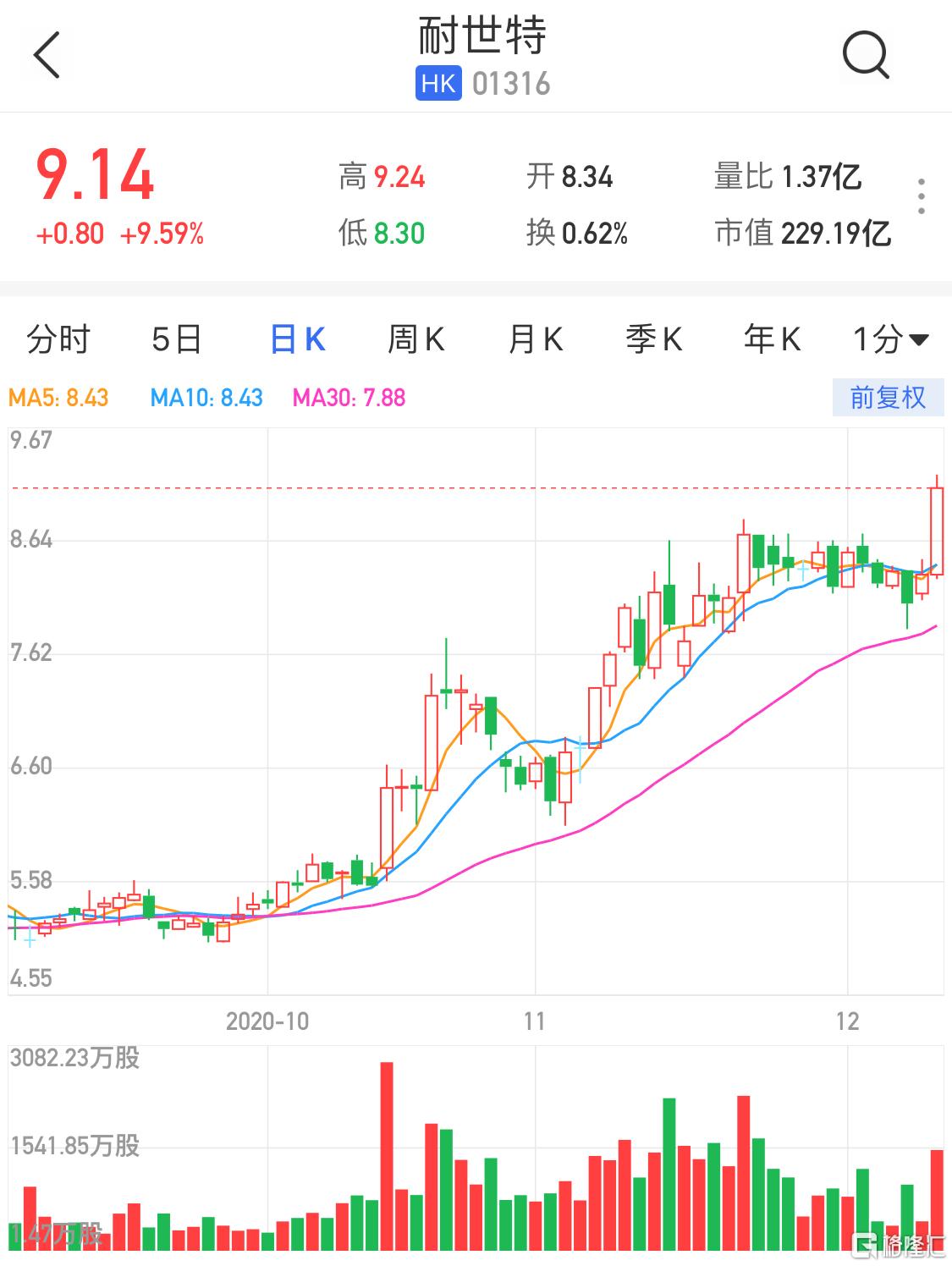Tap the market cap 229.19亿
Viewport: 952px width, 1266px height.
point(836,233)
